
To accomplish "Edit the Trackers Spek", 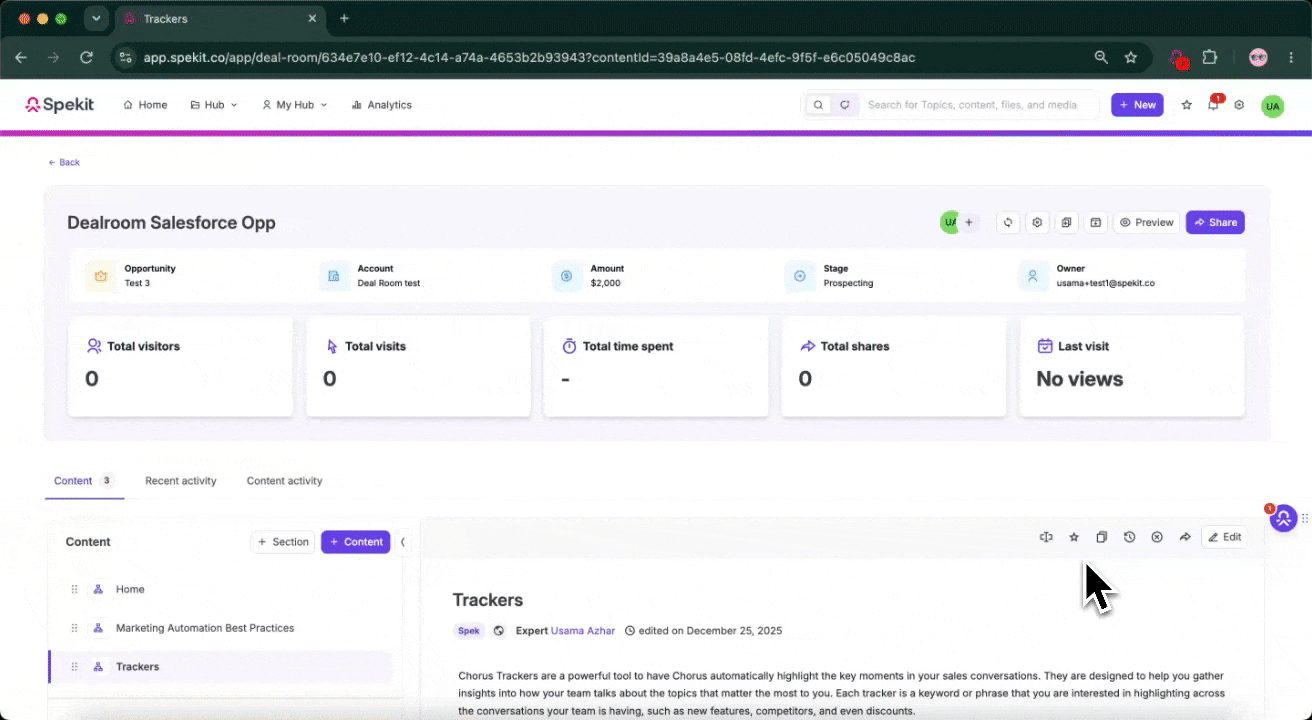I will 1225,537.
